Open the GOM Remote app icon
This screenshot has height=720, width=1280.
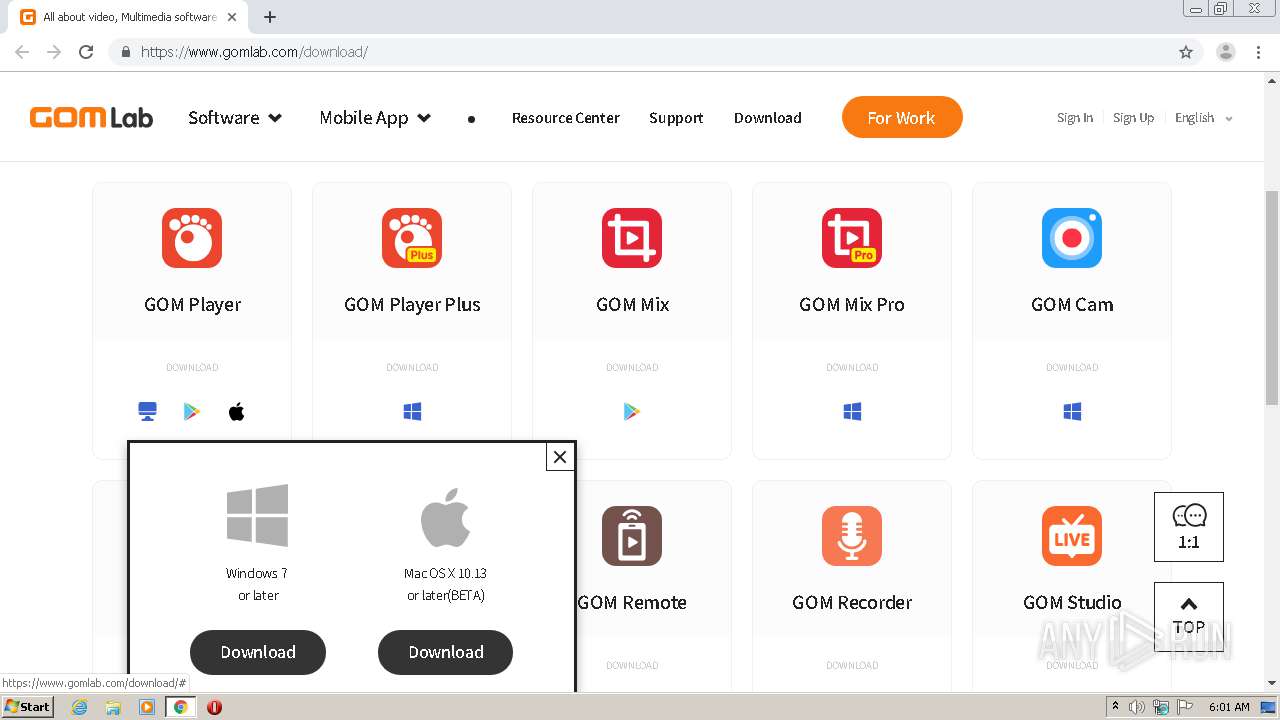pyautogui.click(x=632, y=536)
